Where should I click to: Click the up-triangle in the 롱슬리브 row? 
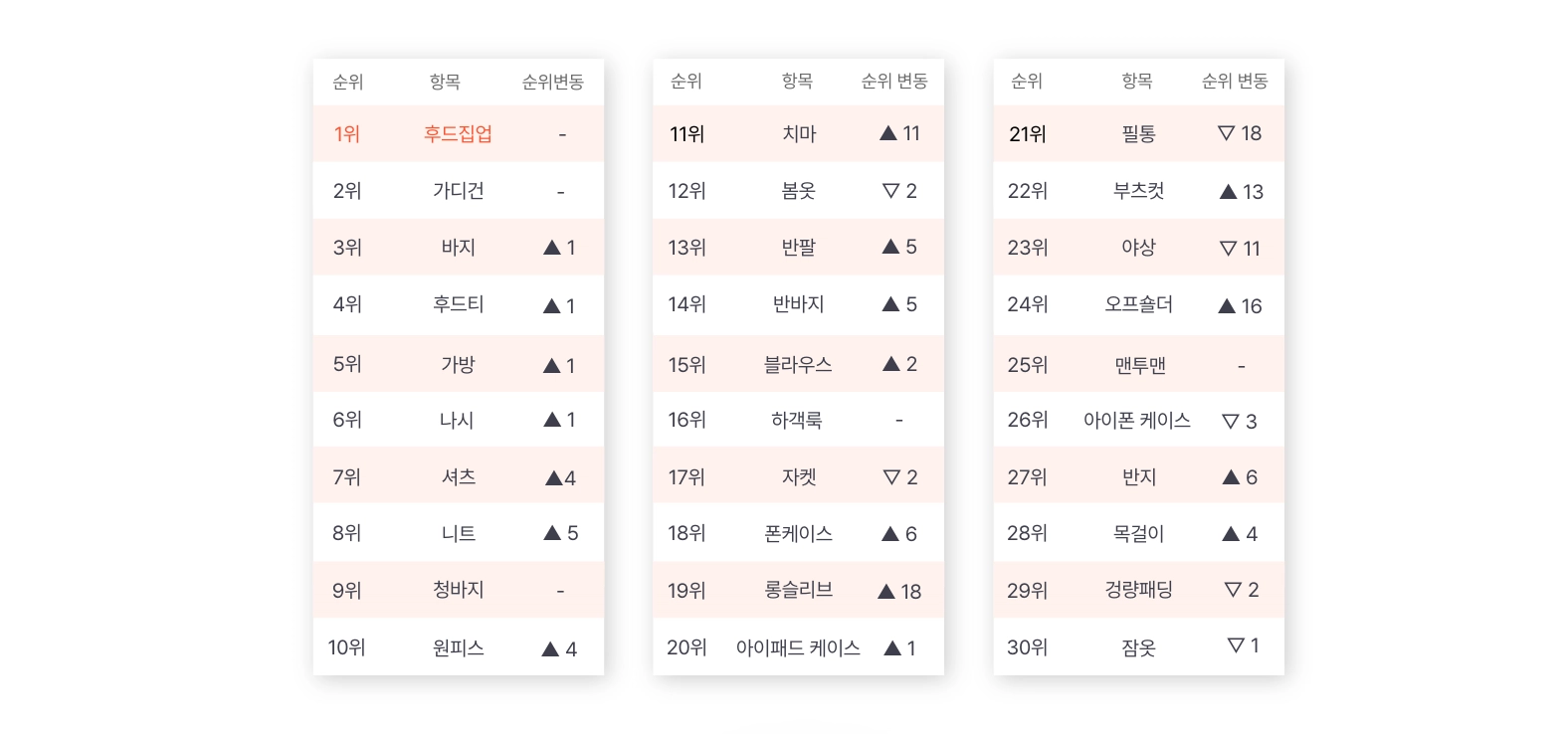point(886,592)
